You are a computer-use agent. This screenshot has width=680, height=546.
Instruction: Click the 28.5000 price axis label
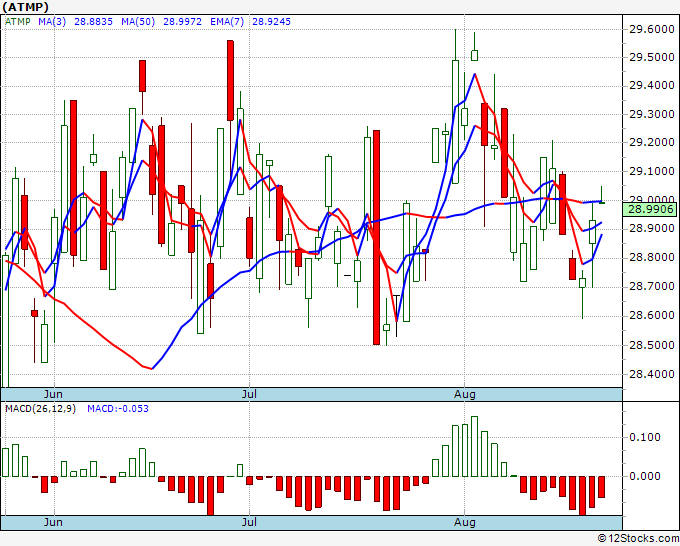(651, 345)
